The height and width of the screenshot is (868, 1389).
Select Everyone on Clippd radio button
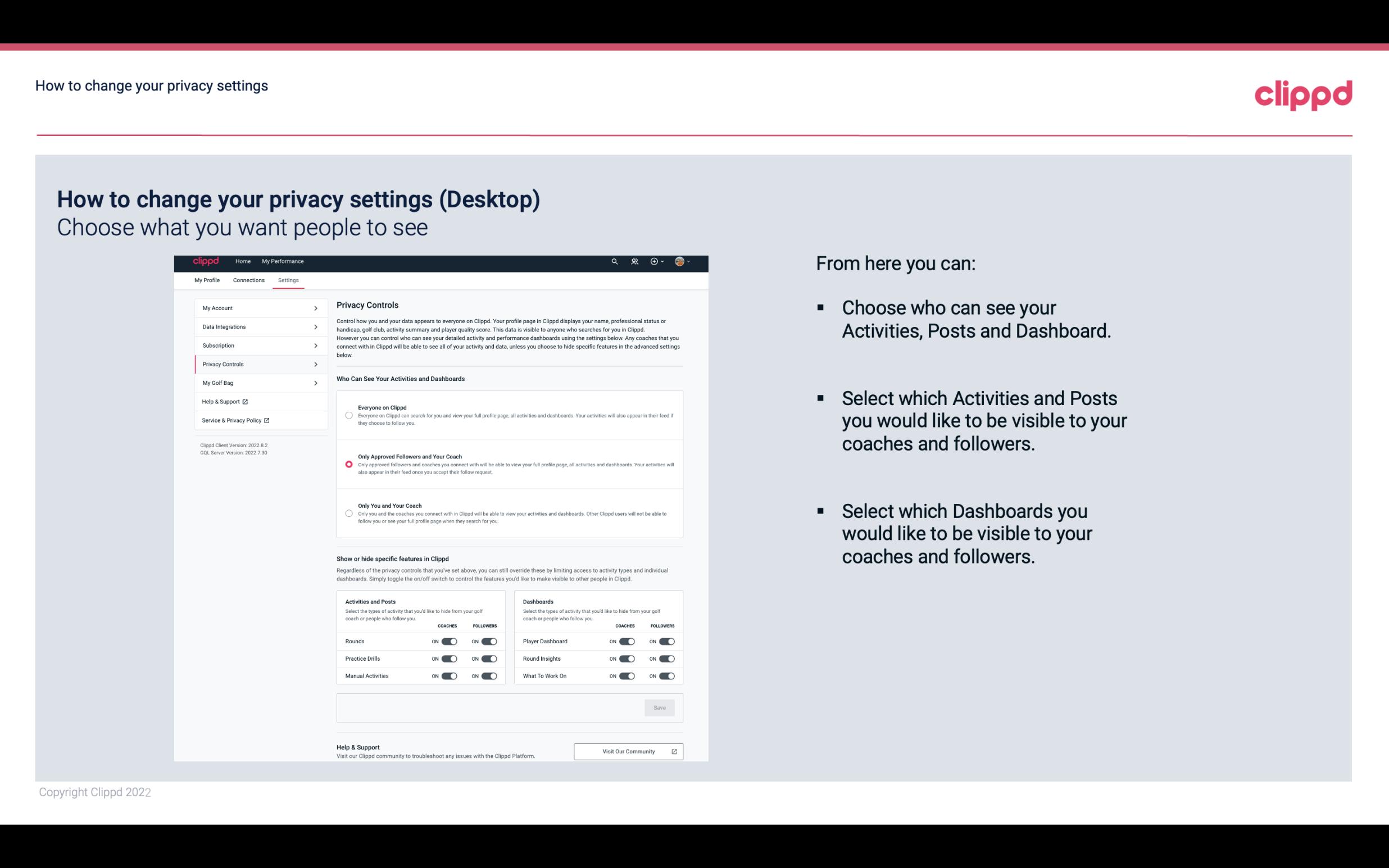pos(348,414)
